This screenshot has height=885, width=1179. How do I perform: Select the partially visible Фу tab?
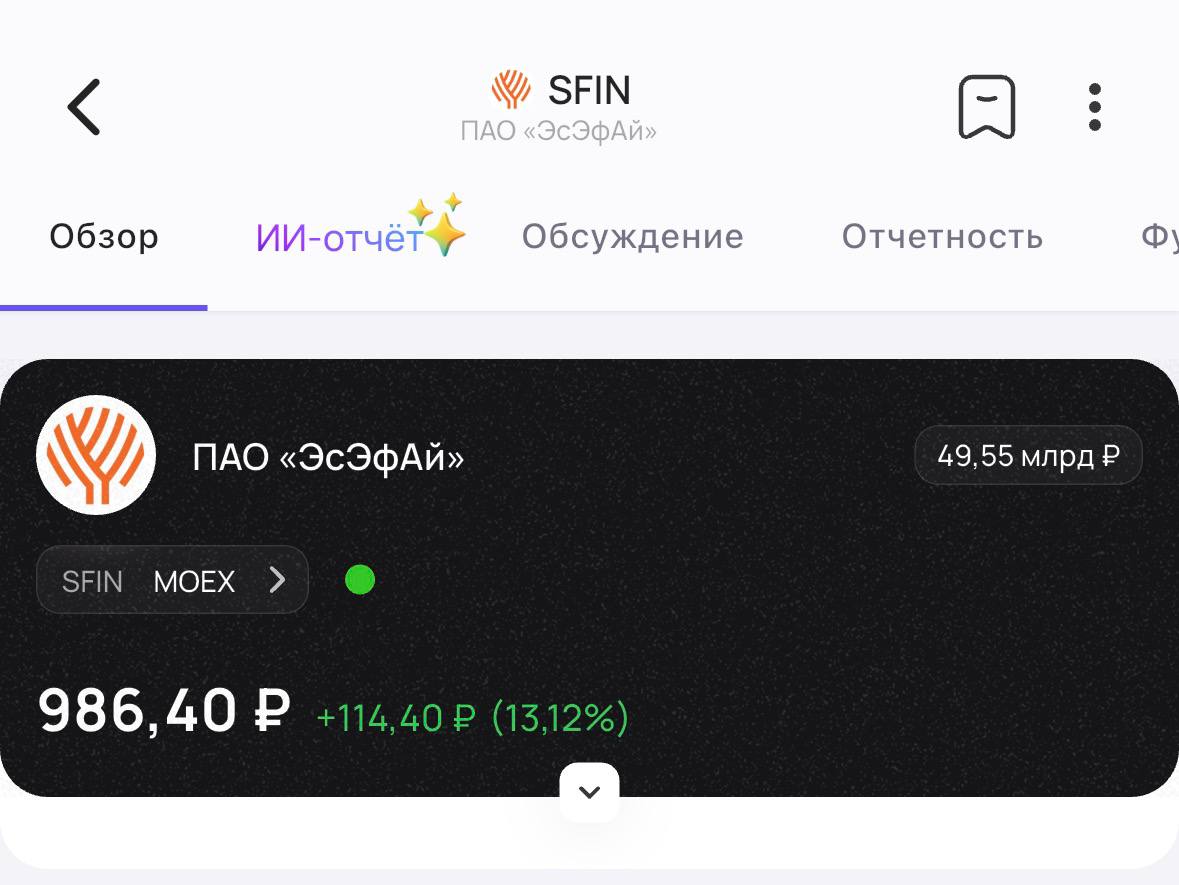(x=1160, y=238)
